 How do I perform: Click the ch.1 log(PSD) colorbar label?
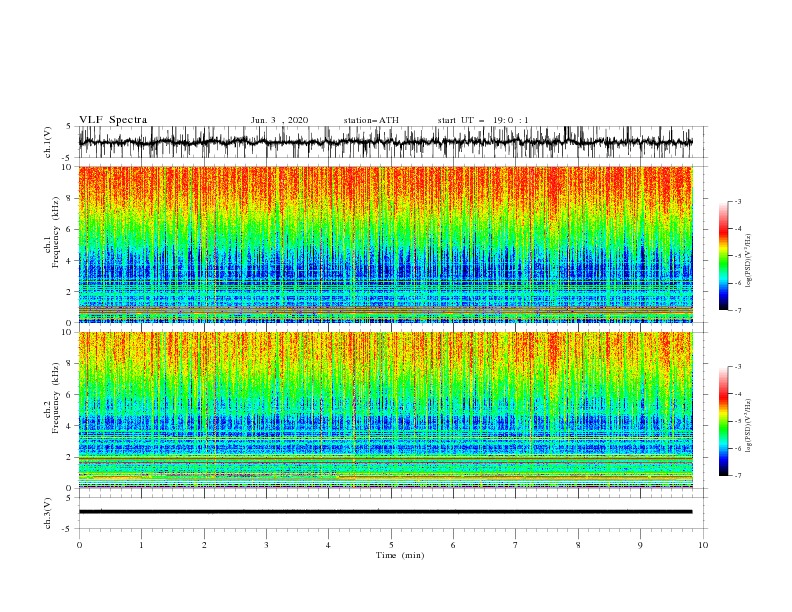pos(749,261)
